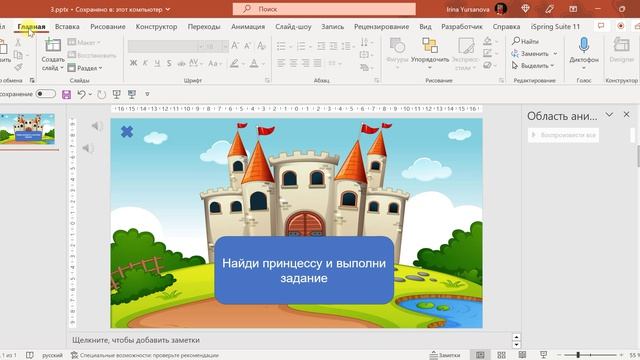Switch to the Анимация tab
Viewport: 640px width, 360px height.
pyautogui.click(x=248, y=27)
